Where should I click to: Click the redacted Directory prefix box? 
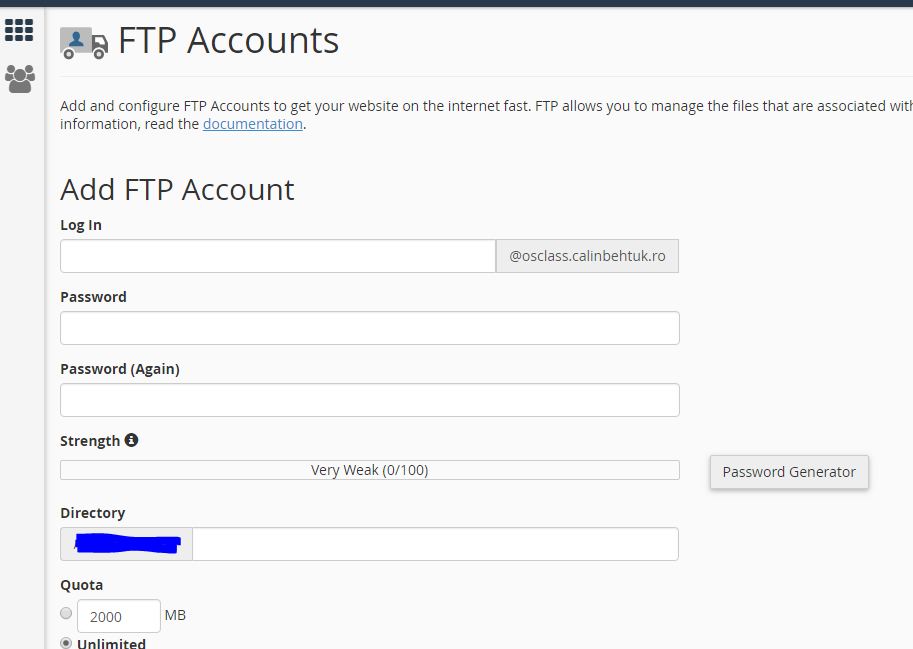pyautogui.click(x=127, y=544)
